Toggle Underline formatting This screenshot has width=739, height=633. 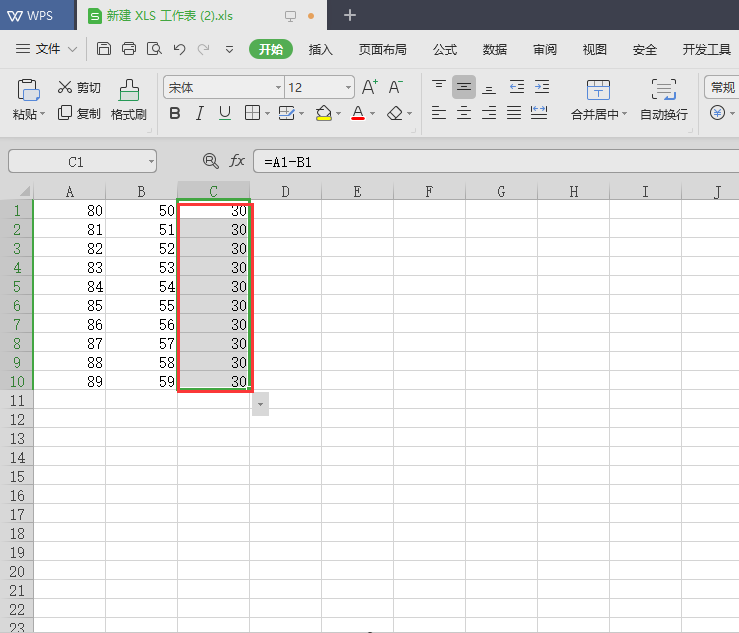tap(225, 113)
